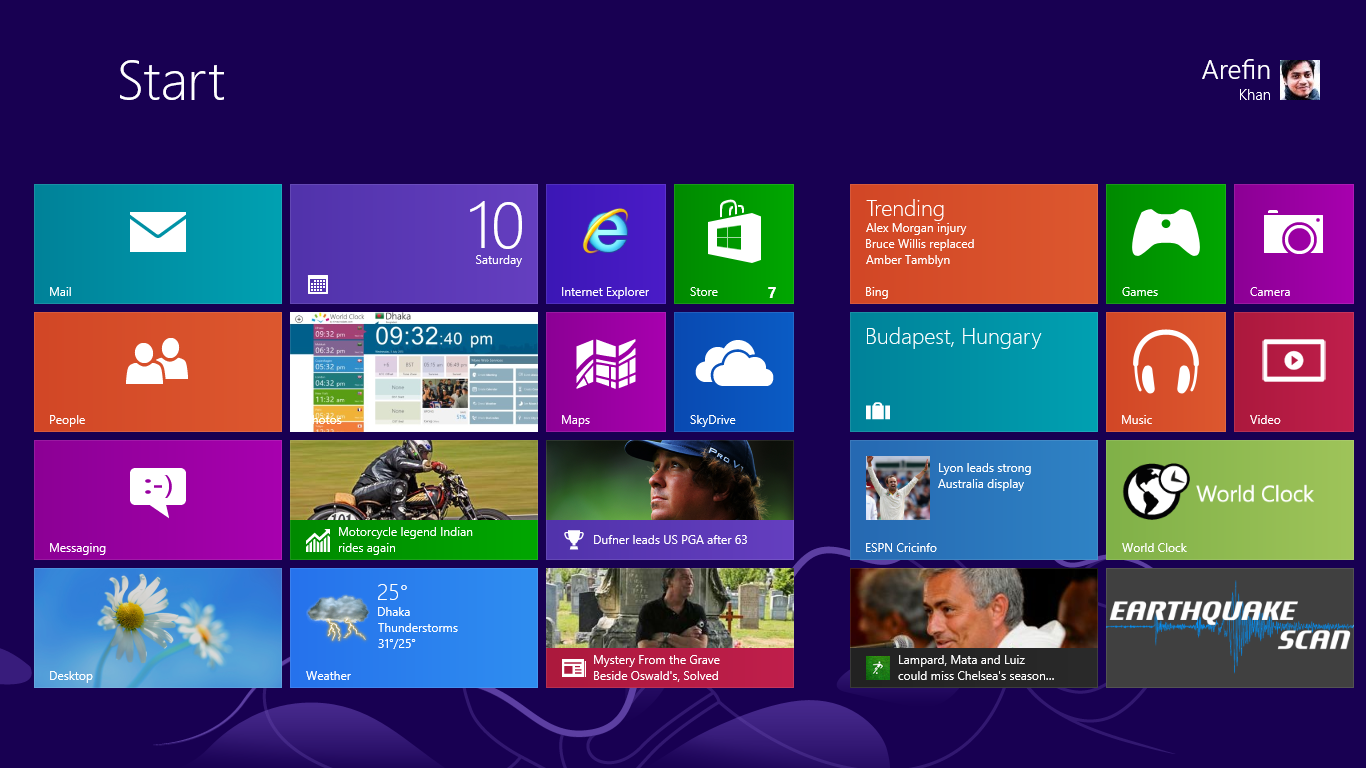Screen dimensions: 1366x768
Task: Click the "Weather" tile label
Action: (328, 676)
